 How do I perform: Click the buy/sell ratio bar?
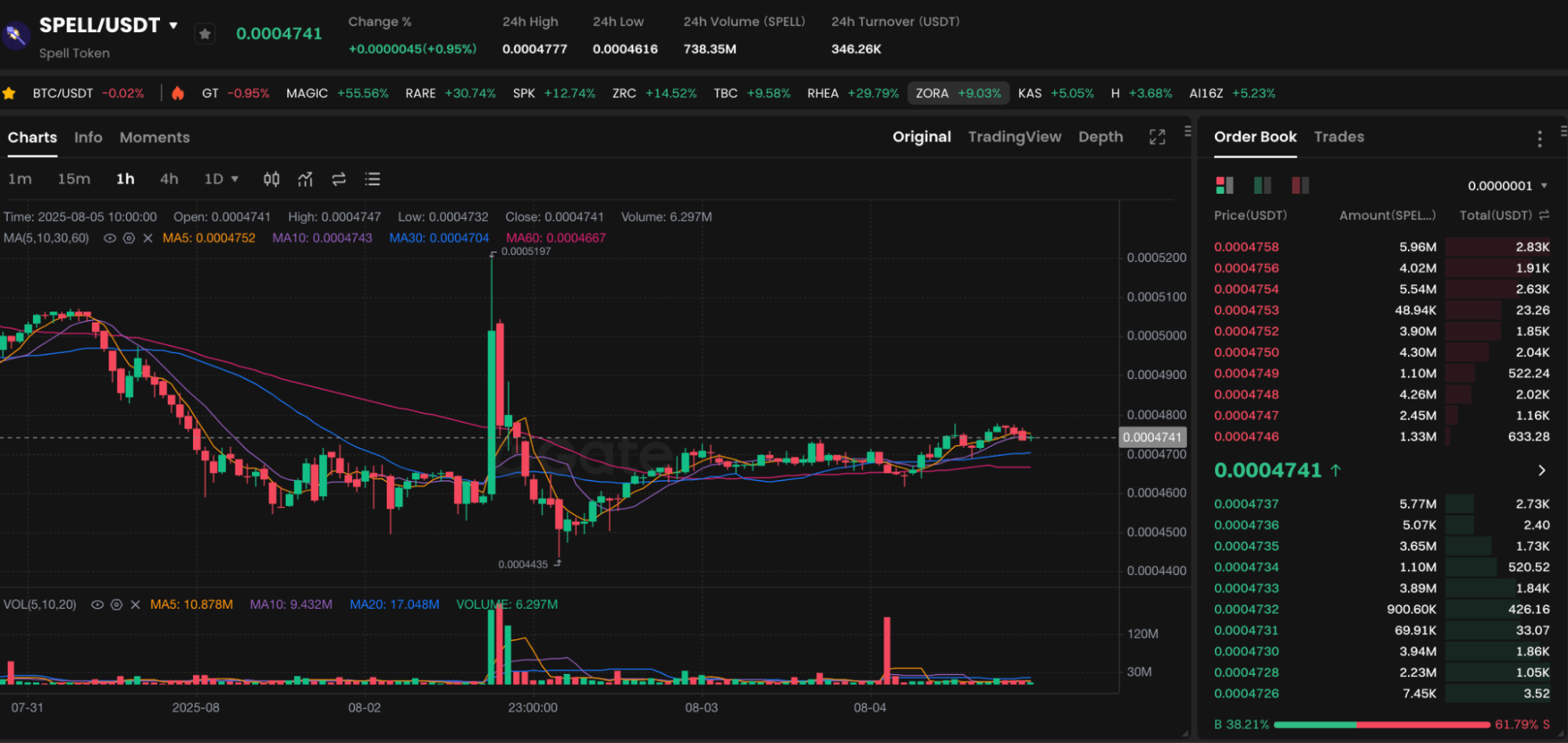(1382, 724)
